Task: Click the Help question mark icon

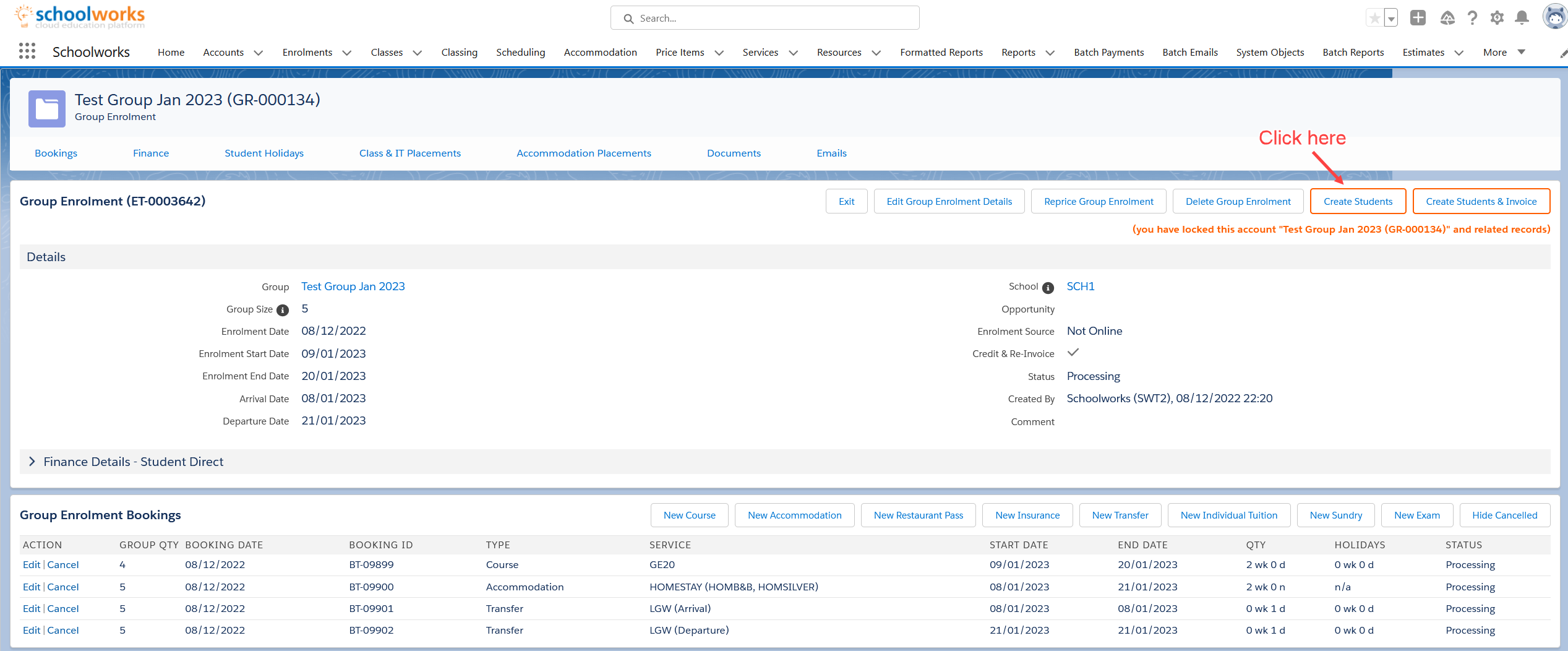Action: point(1472,18)
